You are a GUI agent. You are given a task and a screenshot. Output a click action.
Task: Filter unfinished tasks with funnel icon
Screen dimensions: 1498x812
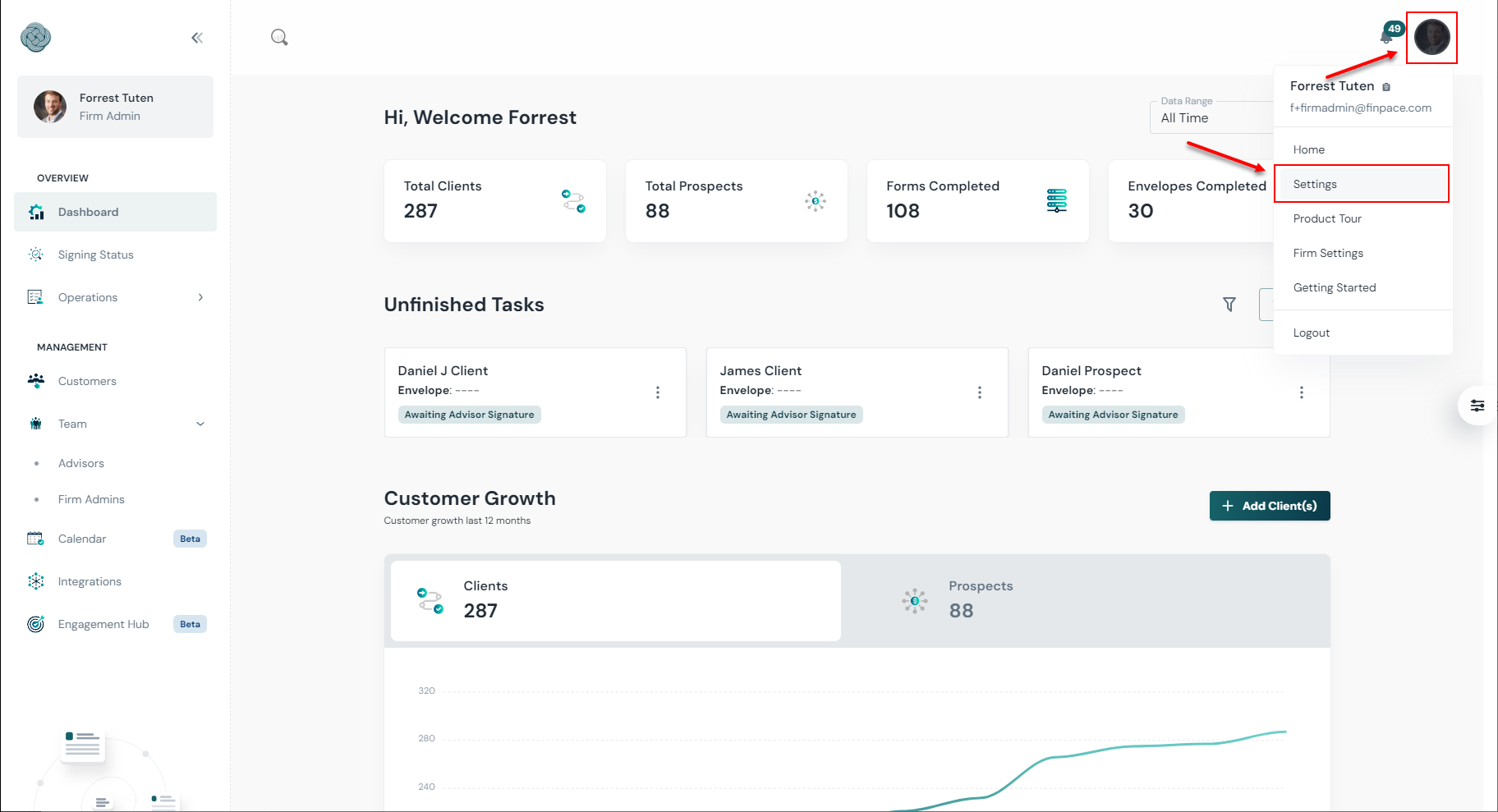pos(1229,305)
